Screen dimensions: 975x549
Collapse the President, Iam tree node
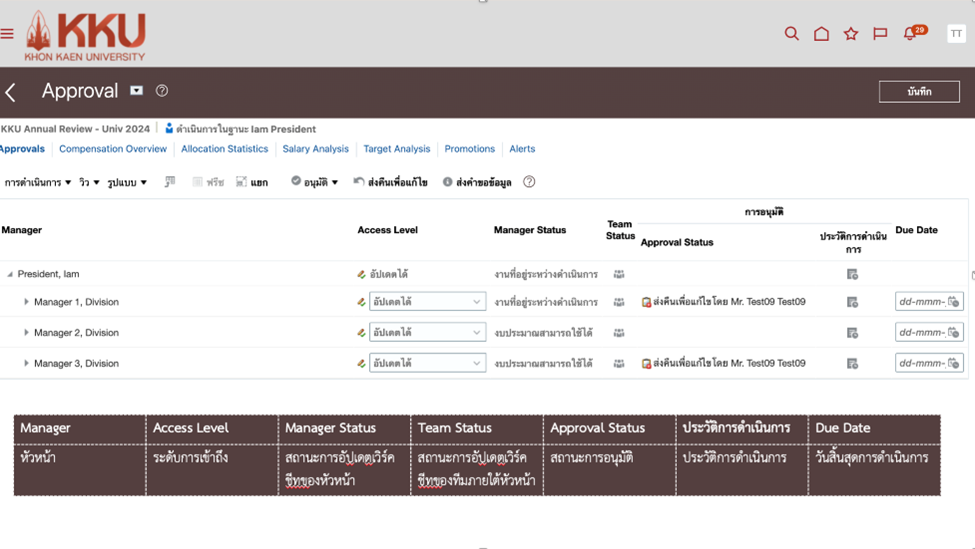(x=10, y=274)
